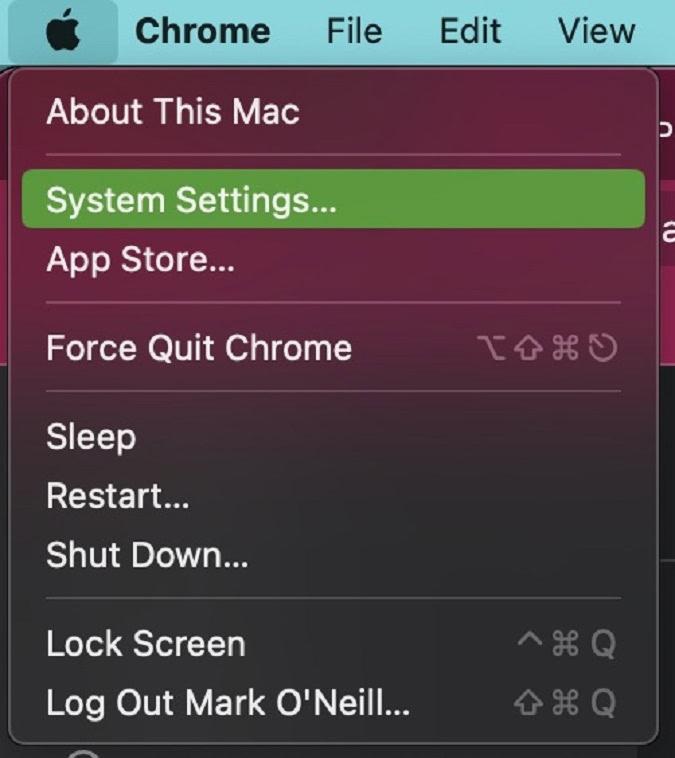Select the Restart option

click(117, 495)
